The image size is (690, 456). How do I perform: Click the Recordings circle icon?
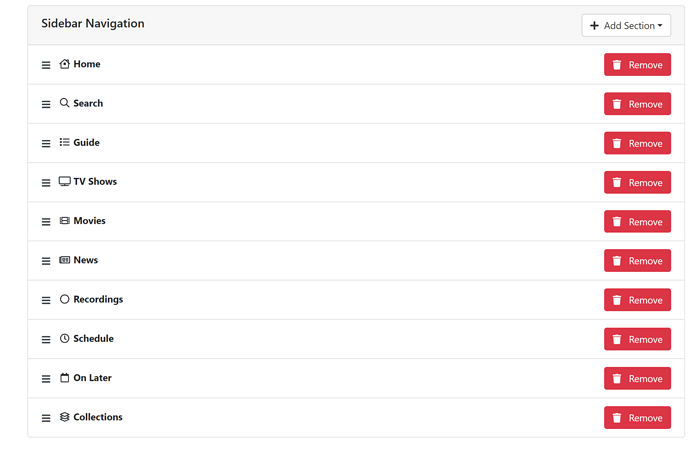(x=65, y=299)
